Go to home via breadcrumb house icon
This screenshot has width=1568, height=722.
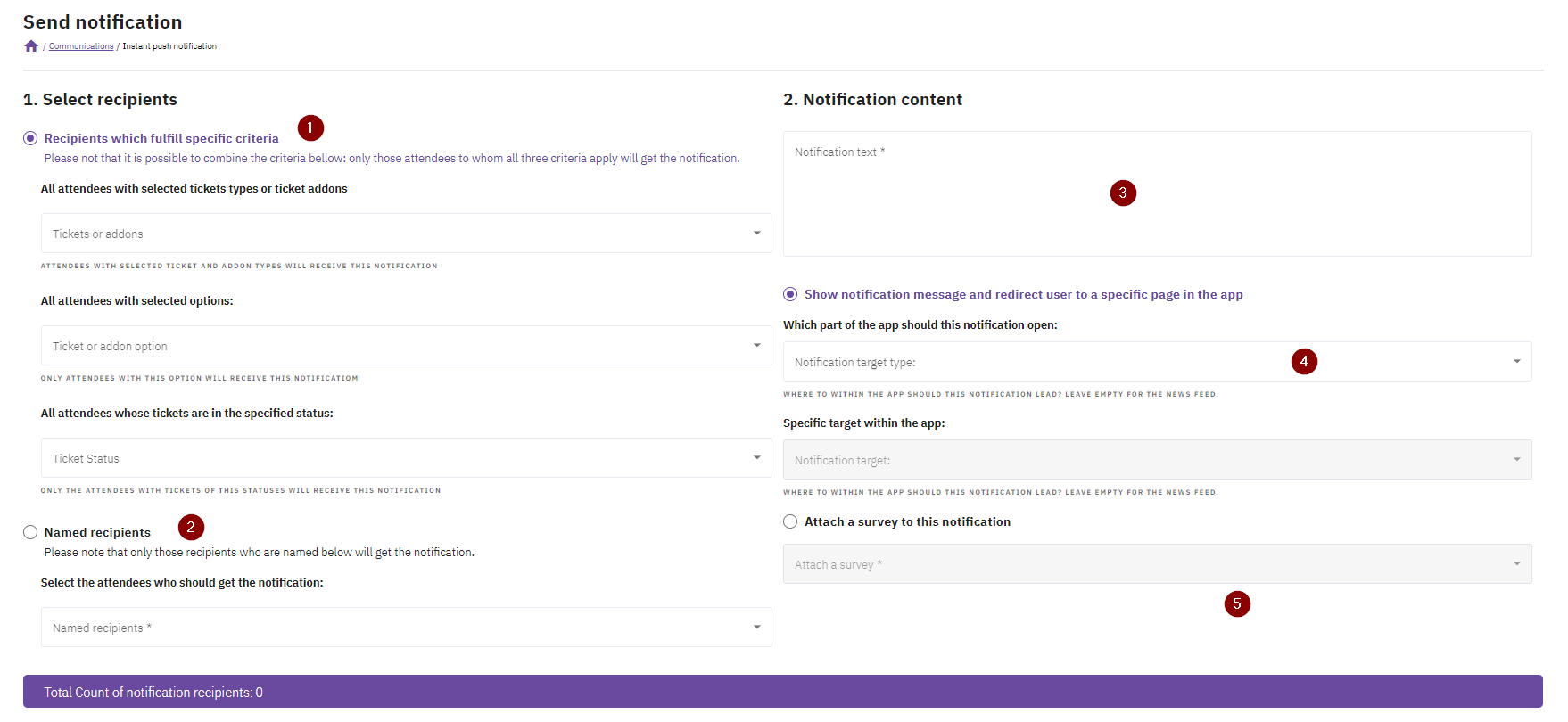coord(31,46)
